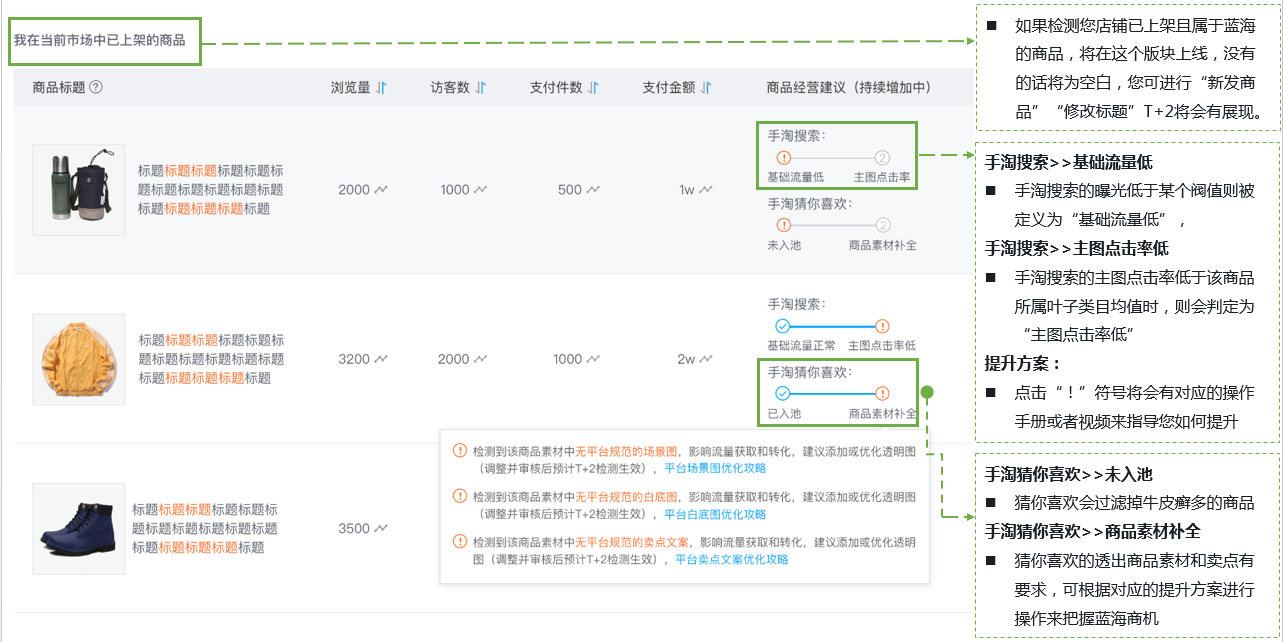
Task: Click the trend icon beside 3500 浏览量
Action: [x=381, y=529]
